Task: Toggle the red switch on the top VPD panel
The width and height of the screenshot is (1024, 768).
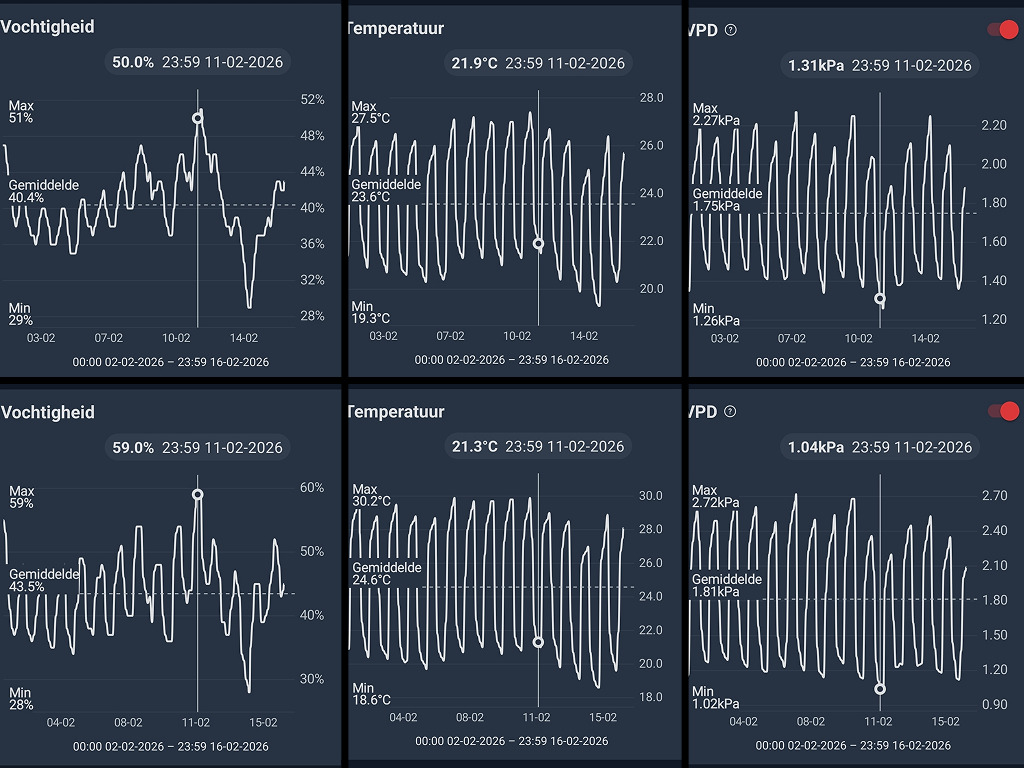Action: pos(1002,30)
